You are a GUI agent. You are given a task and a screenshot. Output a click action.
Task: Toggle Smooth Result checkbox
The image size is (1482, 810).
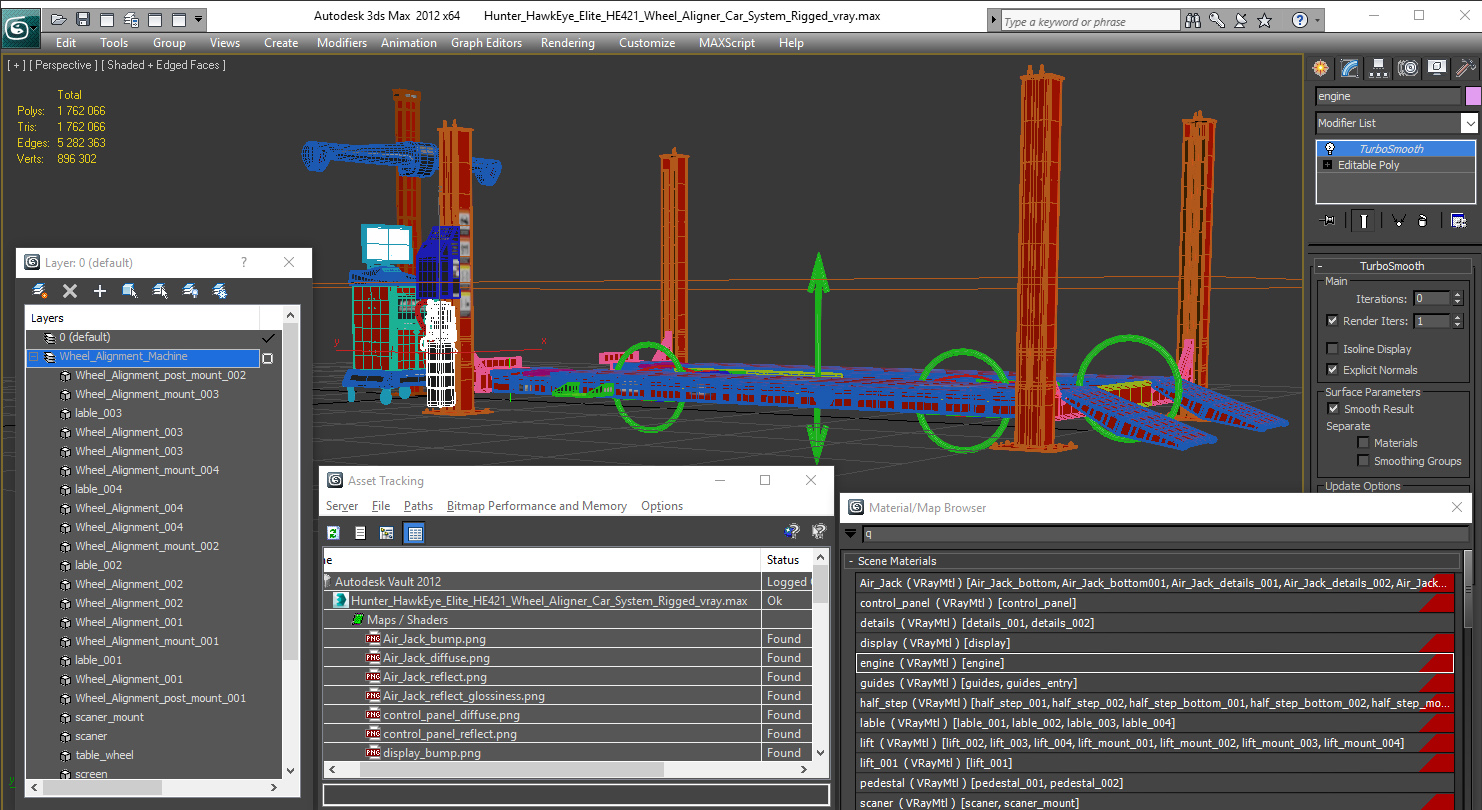[x=1332, y=409]
